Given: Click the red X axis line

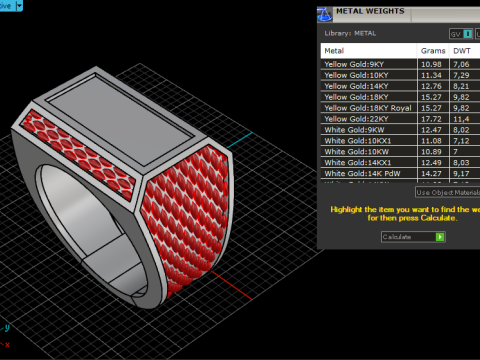Looking at the screenshot, I should click(232, 286).
